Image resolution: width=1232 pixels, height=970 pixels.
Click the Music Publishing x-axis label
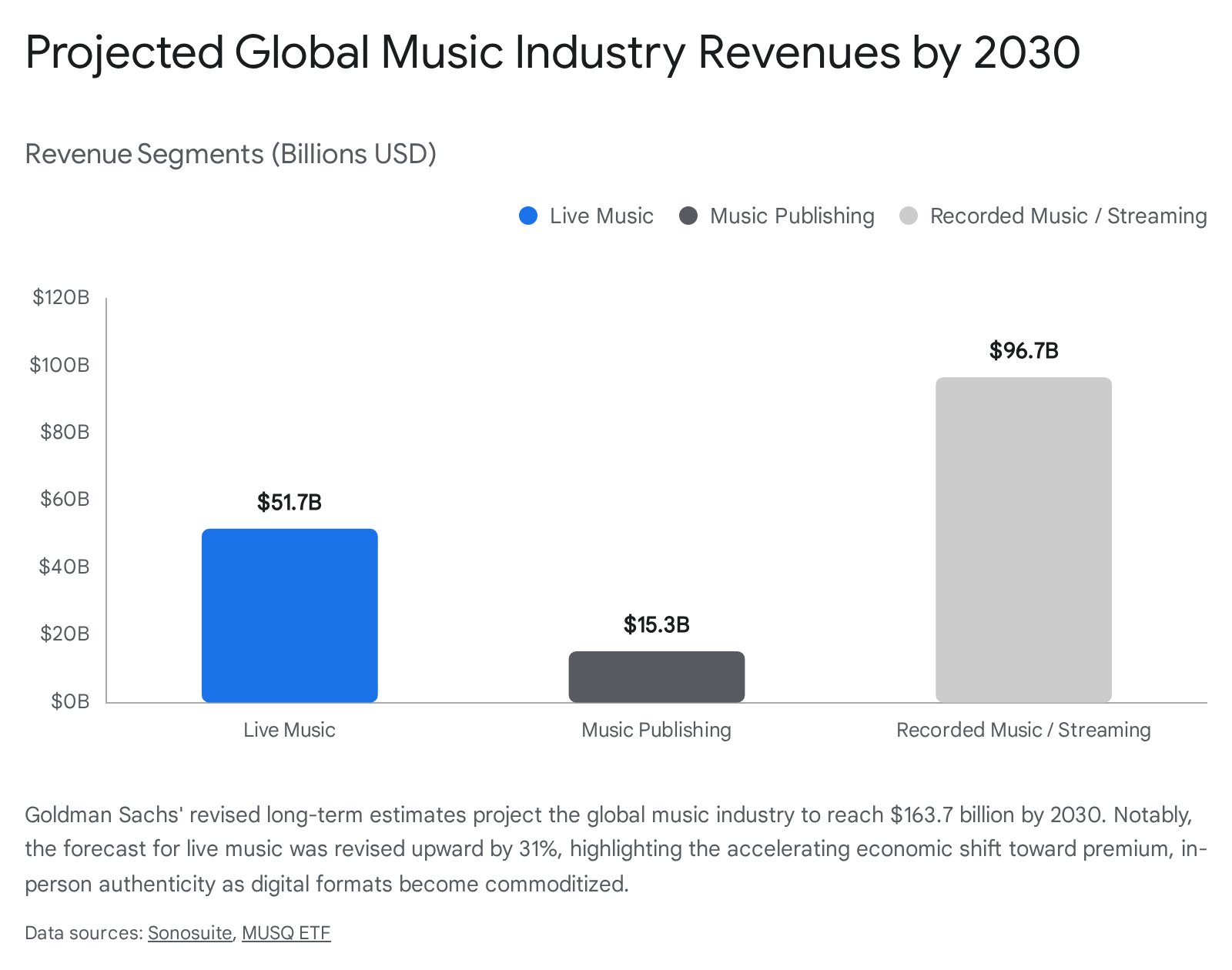coord(657,730)
